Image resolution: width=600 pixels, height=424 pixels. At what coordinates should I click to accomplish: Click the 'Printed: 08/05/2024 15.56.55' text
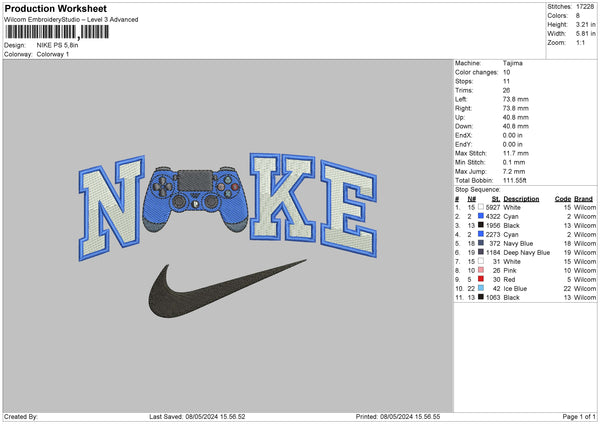tap(398, 417)
